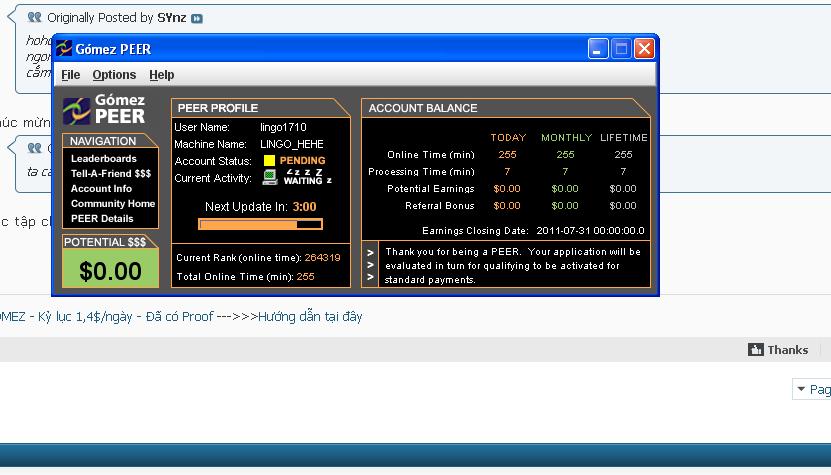
Task: Click the Today processing time value 7
Action: [507, 172]
